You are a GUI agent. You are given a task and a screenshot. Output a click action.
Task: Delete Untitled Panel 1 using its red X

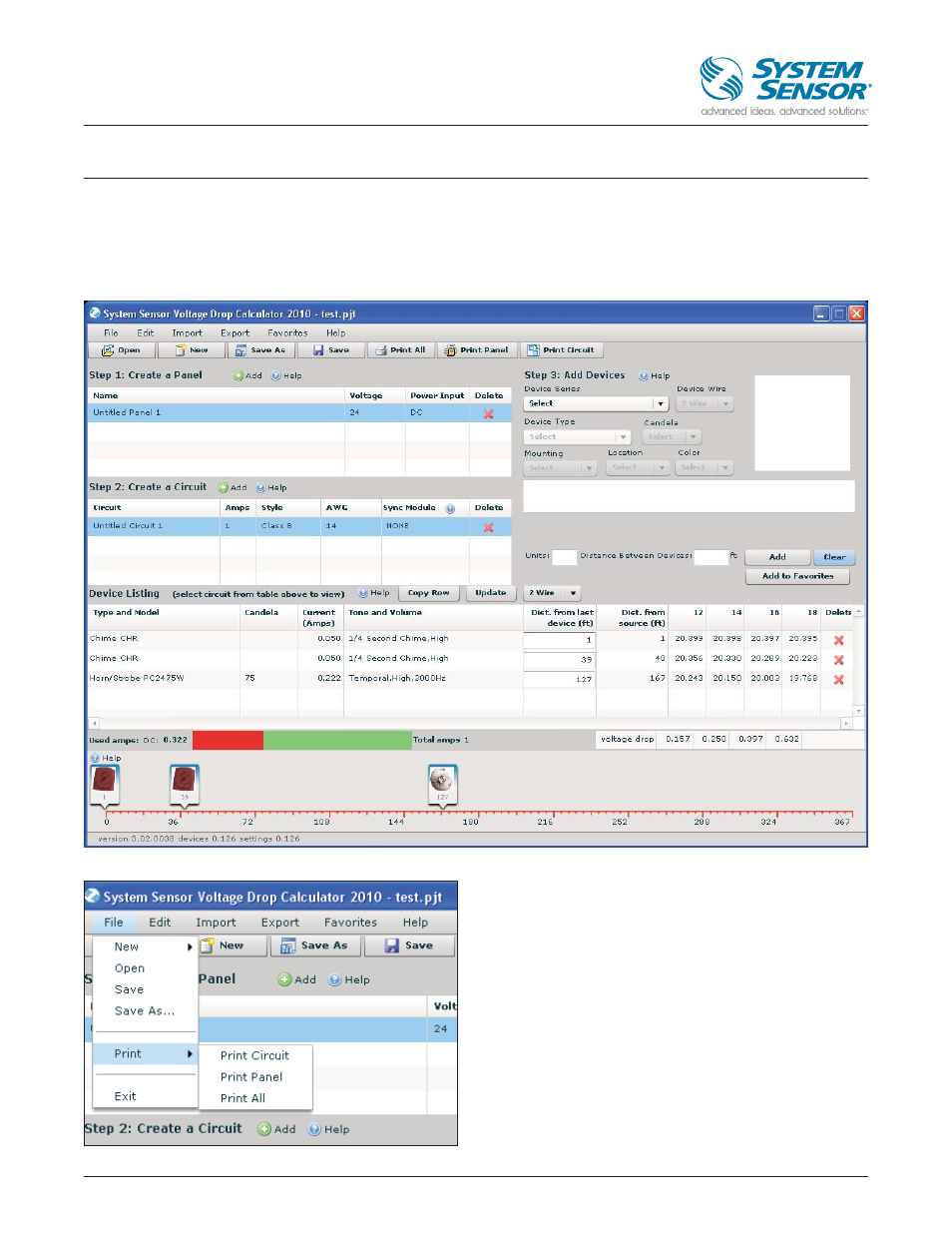[489, 413]
